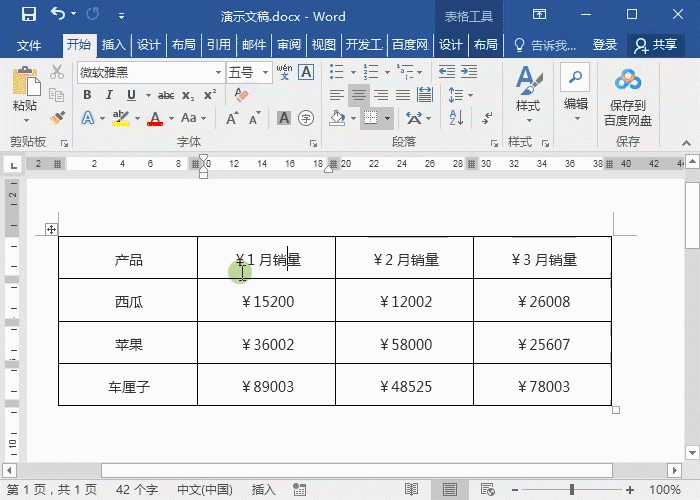
Task: Expand the 粘贴 paste options arrow
Action: pyautogui.click(x=25, y=121)
